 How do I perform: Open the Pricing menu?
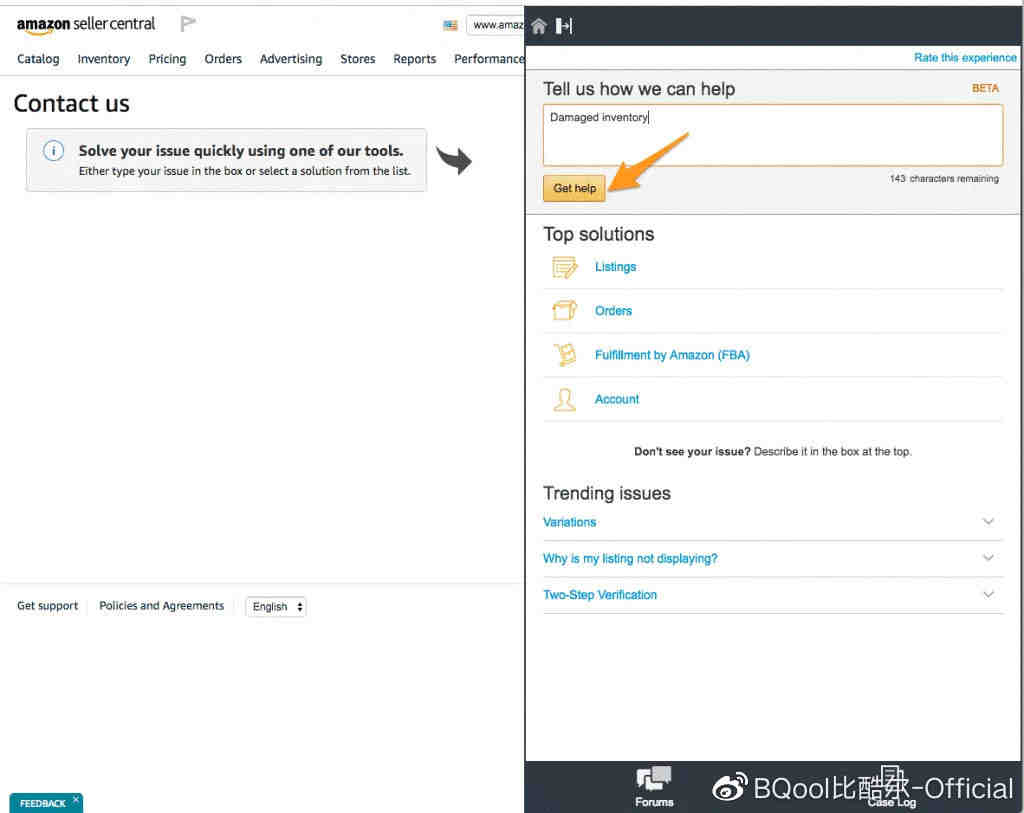167,59
